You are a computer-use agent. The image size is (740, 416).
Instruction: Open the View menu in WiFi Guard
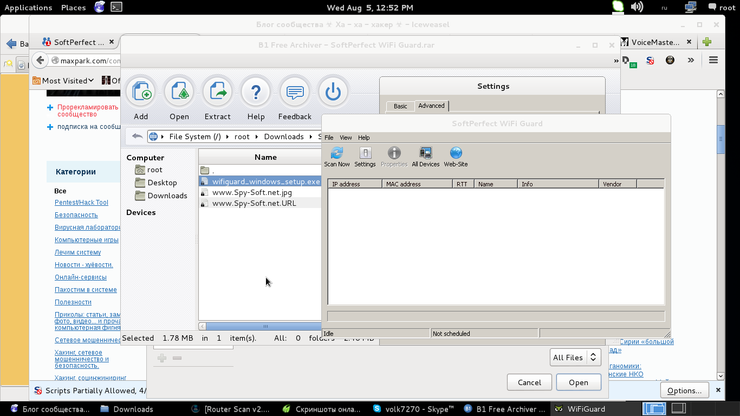coord(345,137)
